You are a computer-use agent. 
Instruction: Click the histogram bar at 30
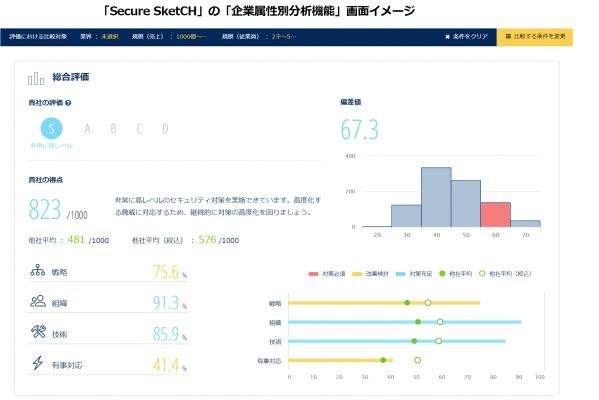point(406,216)
